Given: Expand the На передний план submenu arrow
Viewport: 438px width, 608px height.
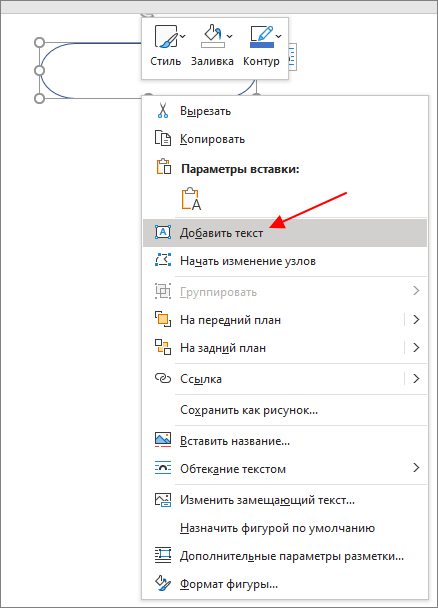Looking at the screenshot, I should pyautogui.click(x=416, y=320).
